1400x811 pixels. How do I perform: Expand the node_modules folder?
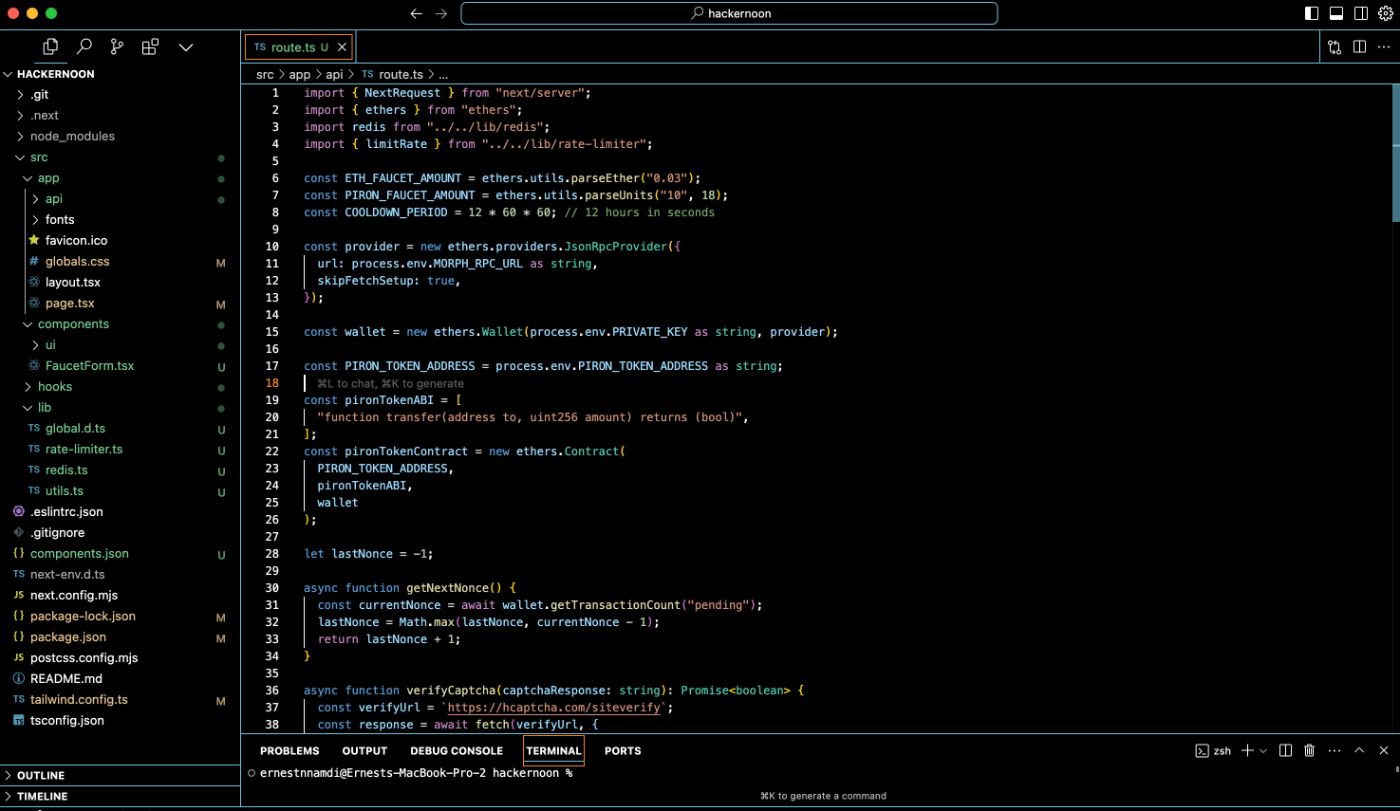[x=120, y=136]
